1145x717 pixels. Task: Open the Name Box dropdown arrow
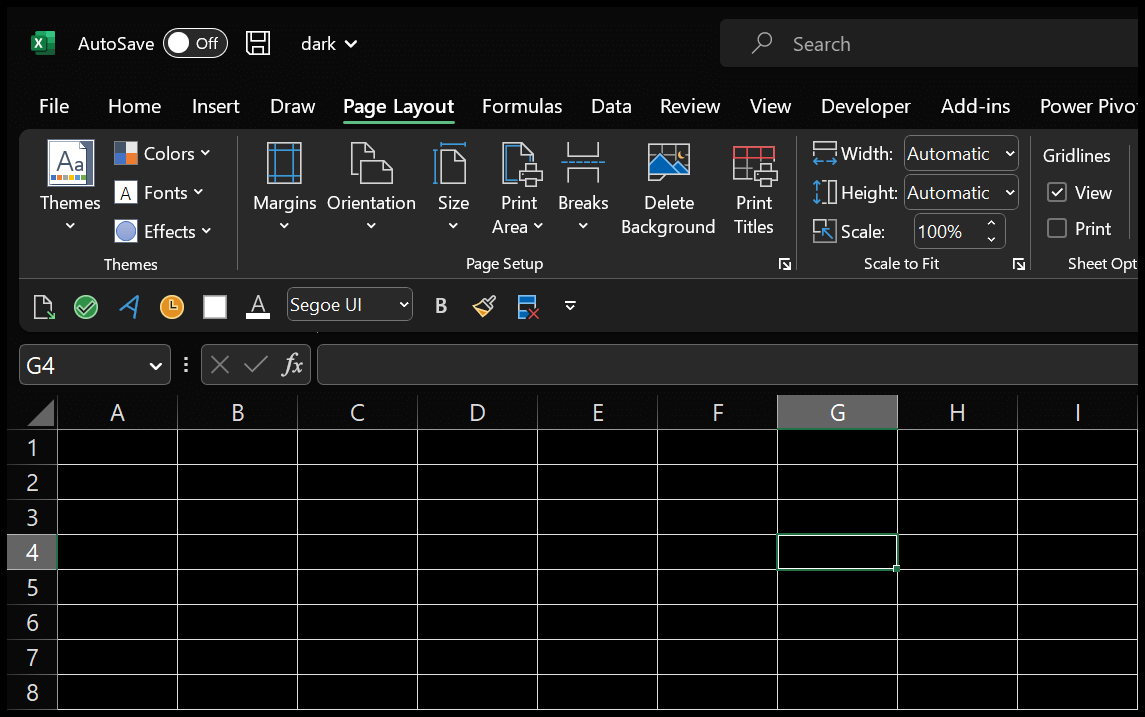coord(155,366)
